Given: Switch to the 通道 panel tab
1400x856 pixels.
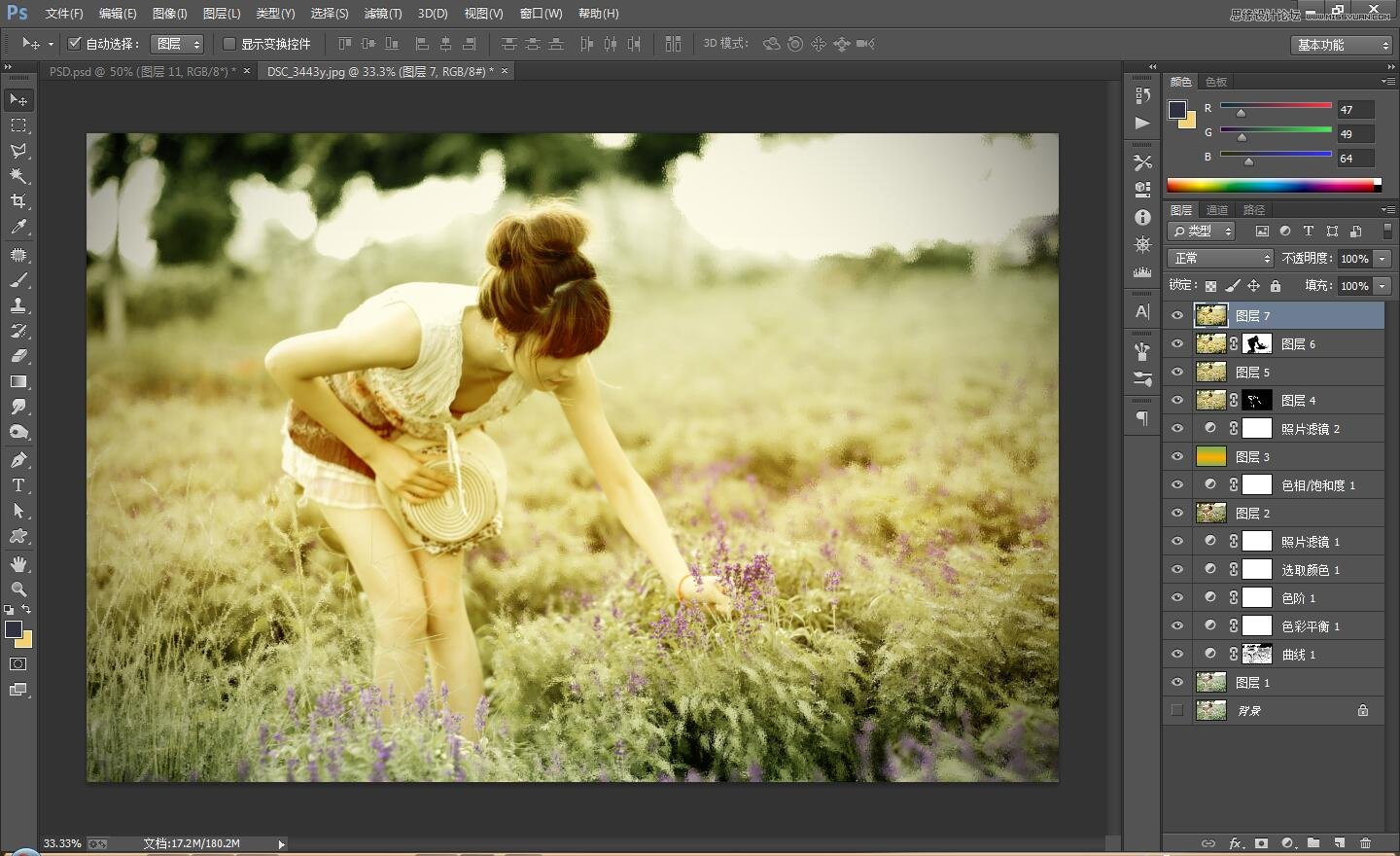Looking at the screenshot, I should coord(1216,209).
